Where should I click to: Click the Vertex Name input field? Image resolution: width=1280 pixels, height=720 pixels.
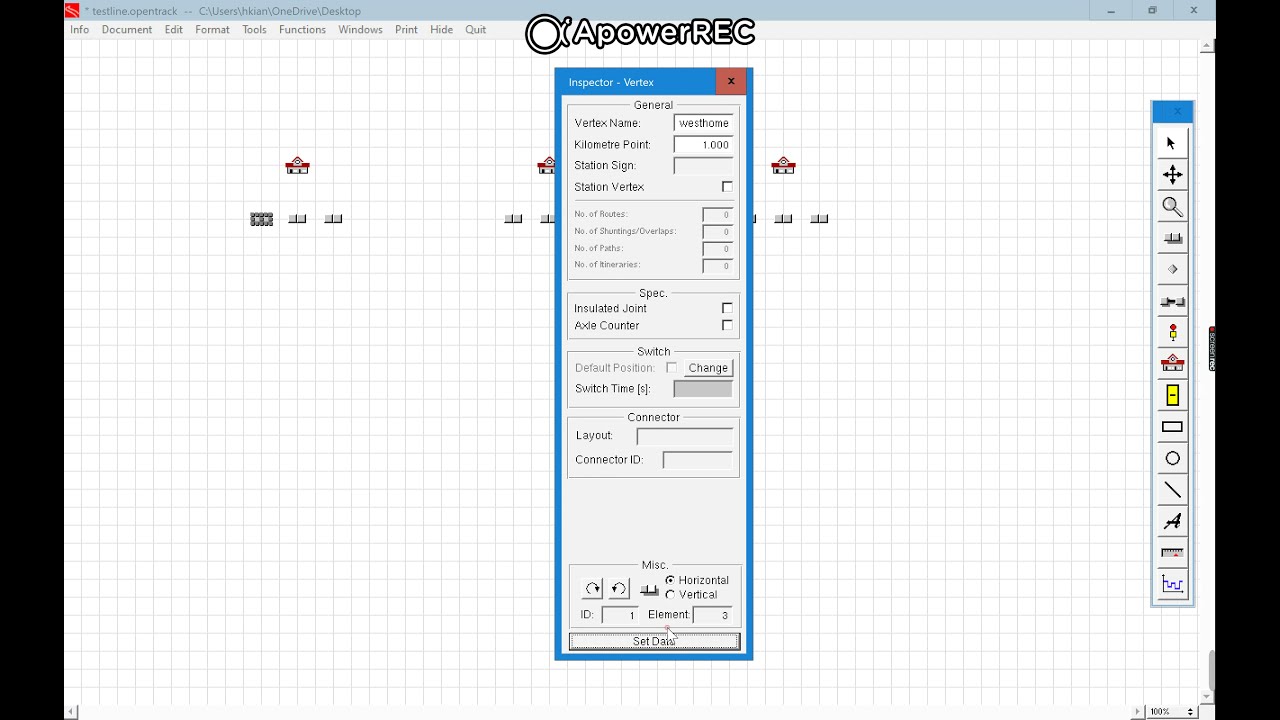click(x=703, y=123)
